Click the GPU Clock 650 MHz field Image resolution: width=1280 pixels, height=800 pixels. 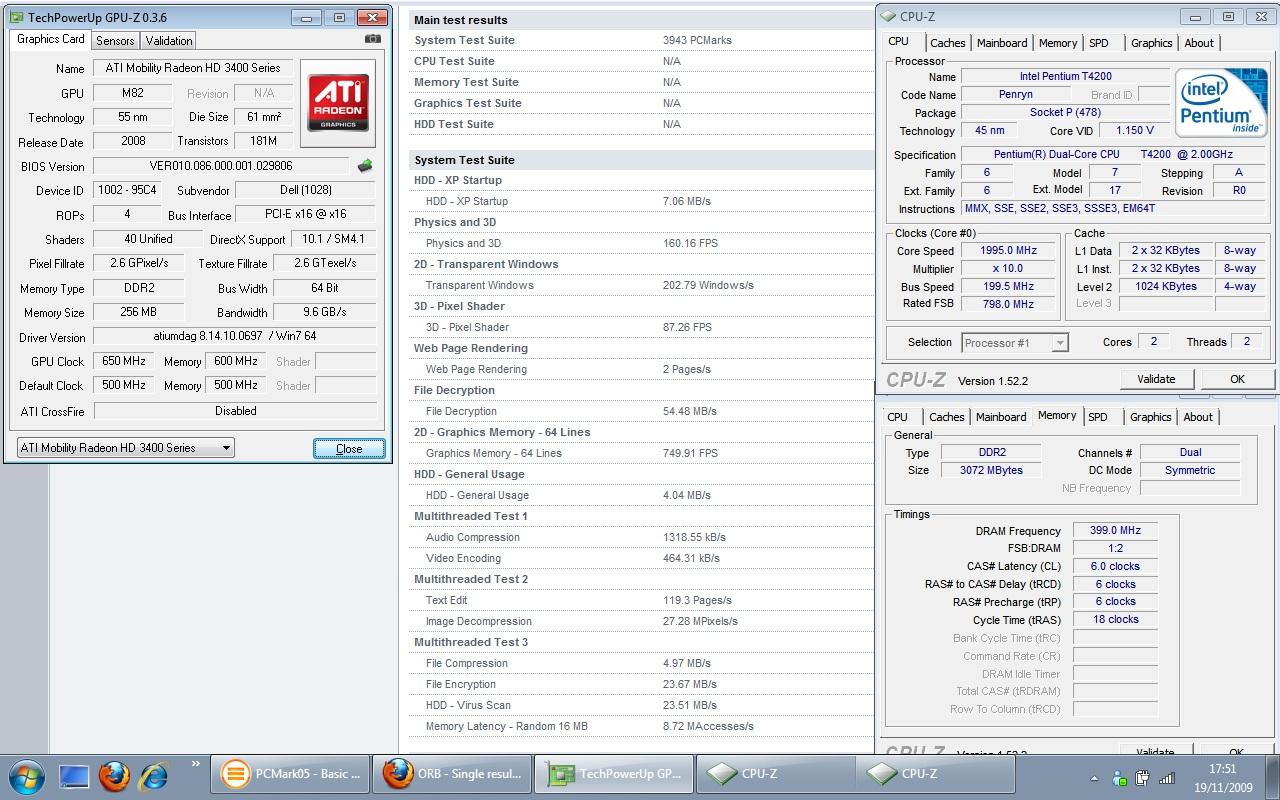click(124, 361)
